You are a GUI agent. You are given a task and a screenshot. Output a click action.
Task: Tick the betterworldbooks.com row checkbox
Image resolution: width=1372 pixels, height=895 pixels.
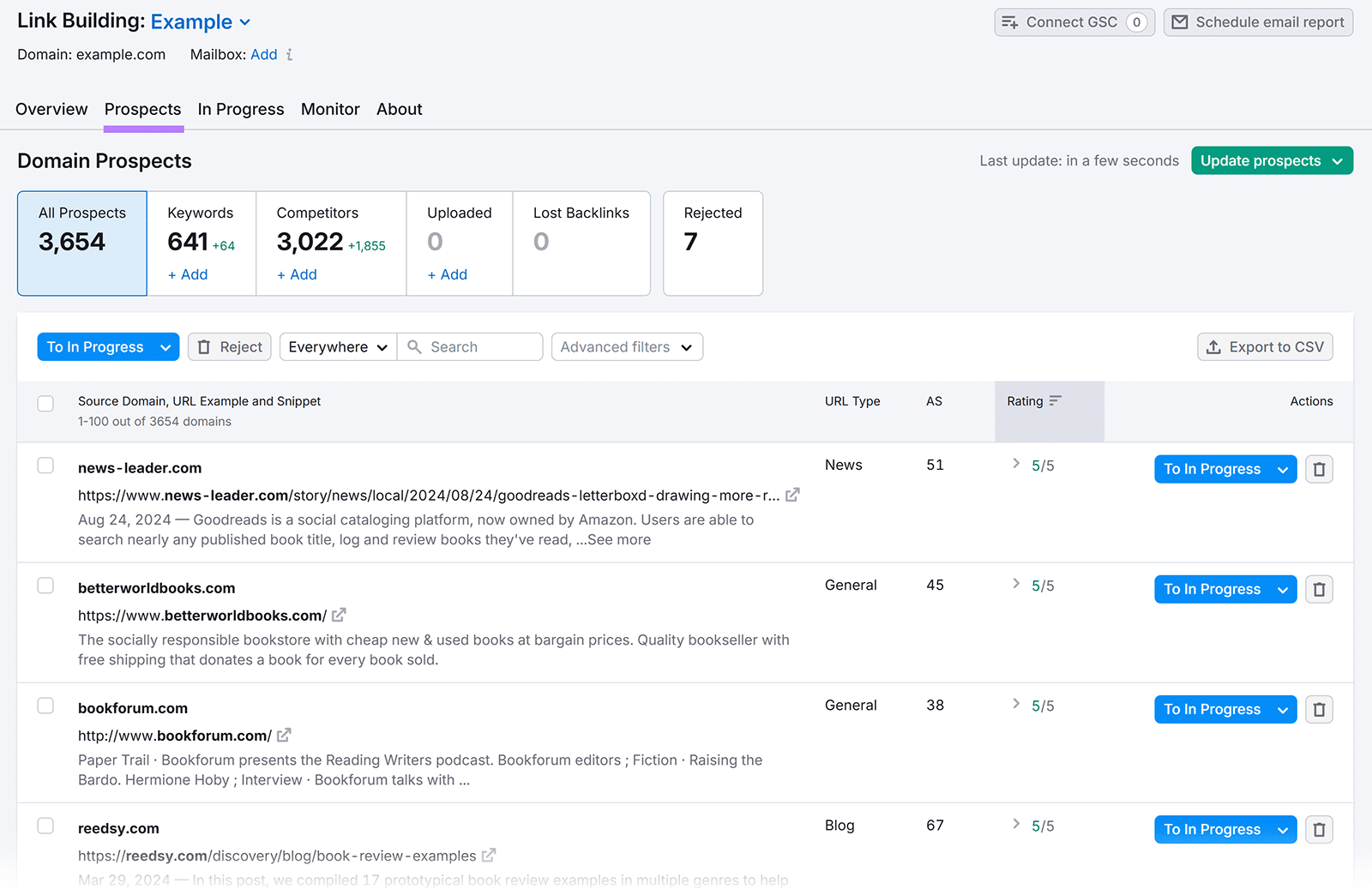click(x=45, y=586)
